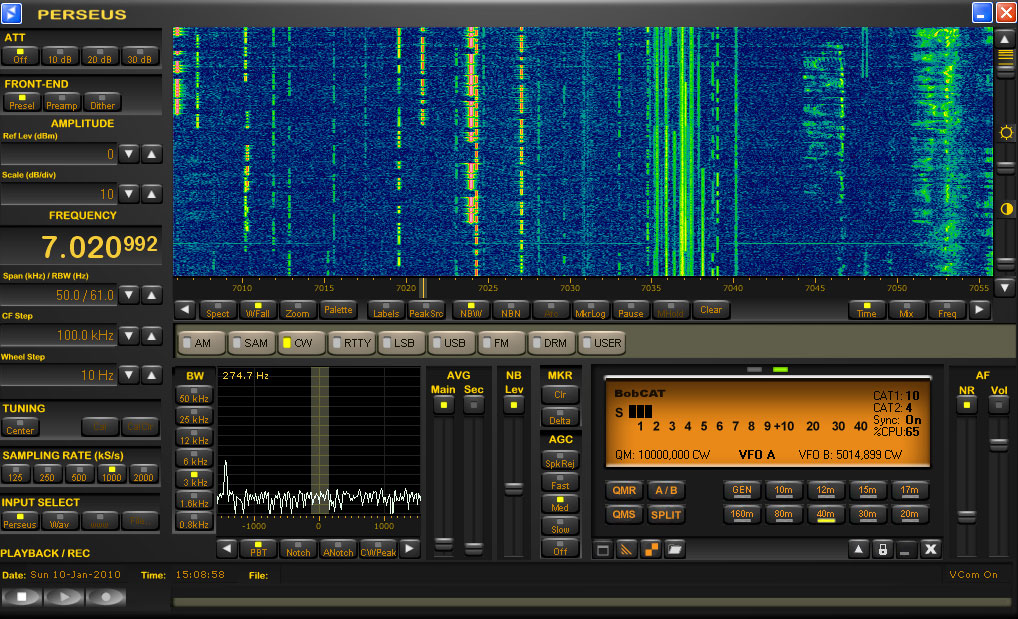Decrease Span/RBW with down arrow
Viewport: 1018px width, 619px height.
[x=129, y=296]
